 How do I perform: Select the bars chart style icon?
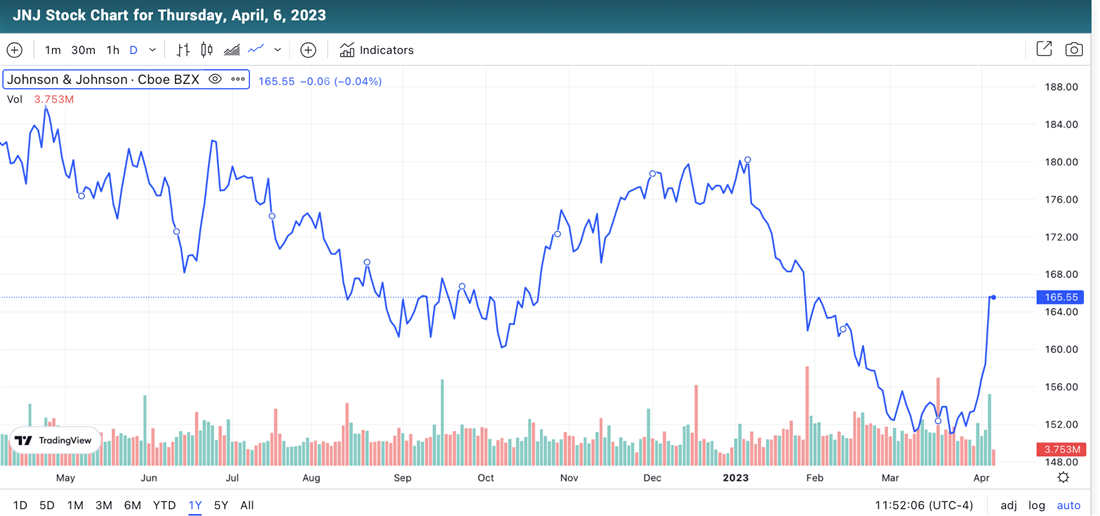(x=183, y=50)
